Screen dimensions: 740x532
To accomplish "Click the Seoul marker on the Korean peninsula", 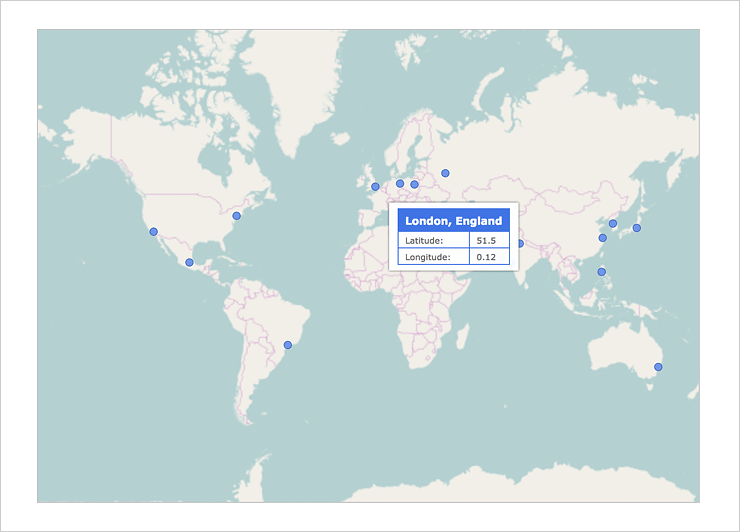I will (x=613, y=223).
